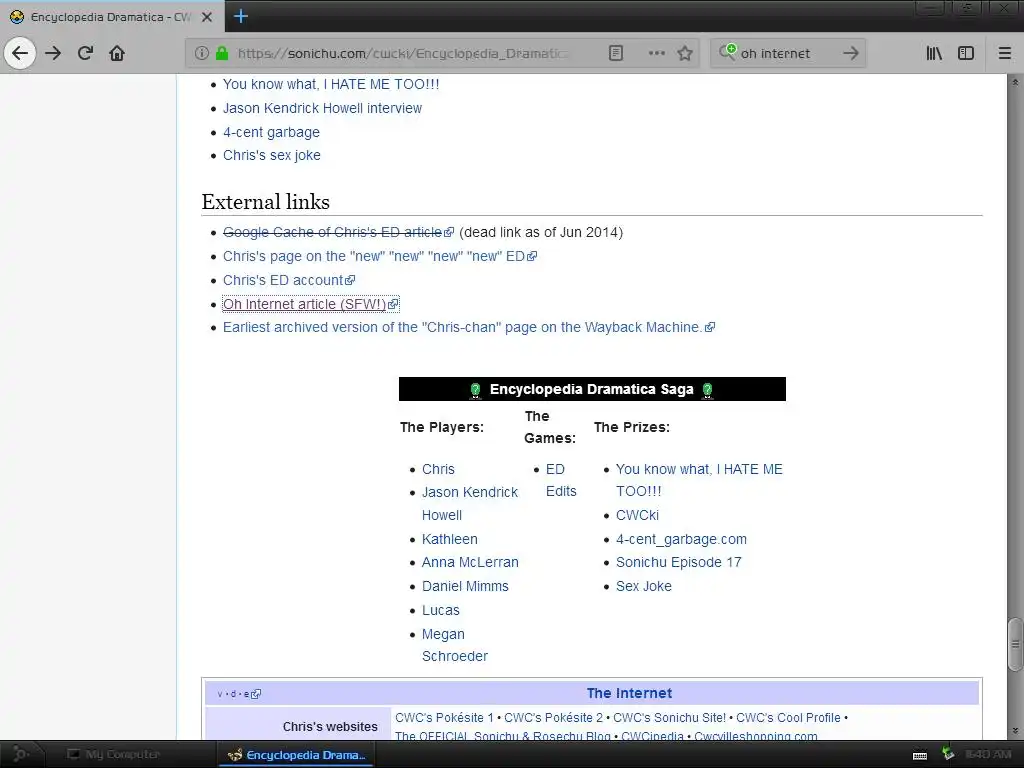
Task: Open 'I HATE ME TOO!!!' in The Prizes
Action: (x=699, y=480)
